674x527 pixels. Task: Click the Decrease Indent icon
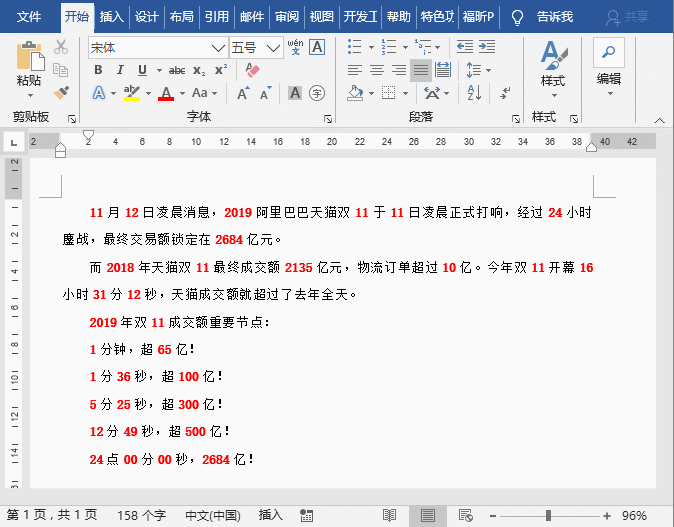pyautogui.click(x=465, y=46)
